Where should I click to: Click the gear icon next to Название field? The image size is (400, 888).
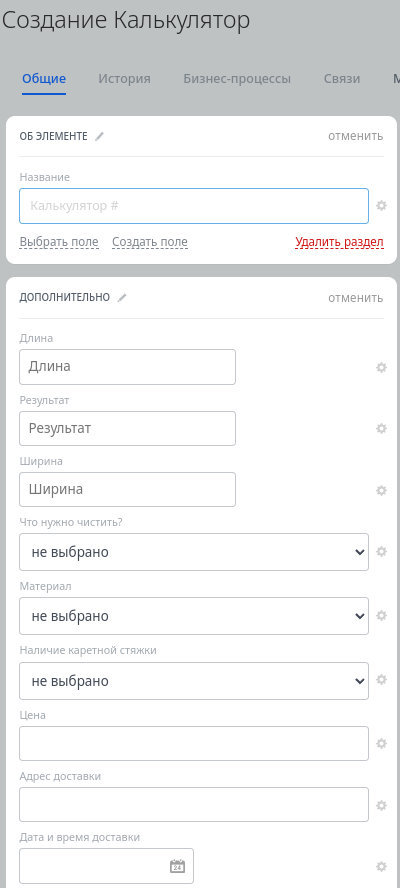tap(381, 206)
